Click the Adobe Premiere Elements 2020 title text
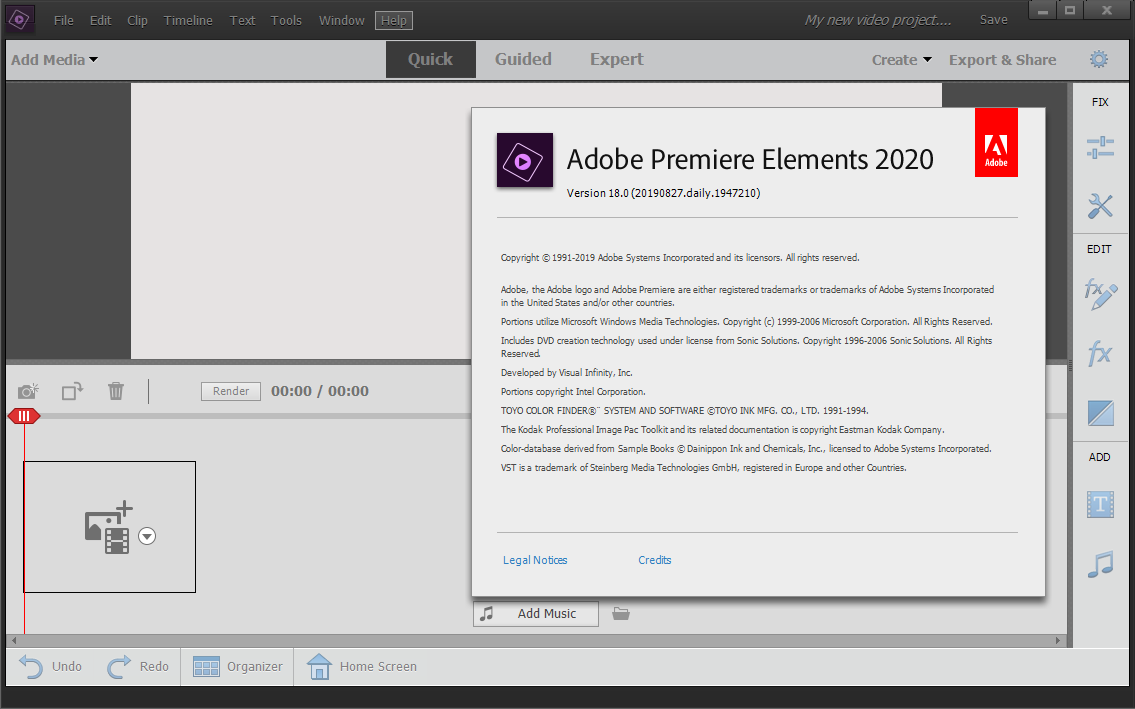The image size is (1135, 709). 750,159
